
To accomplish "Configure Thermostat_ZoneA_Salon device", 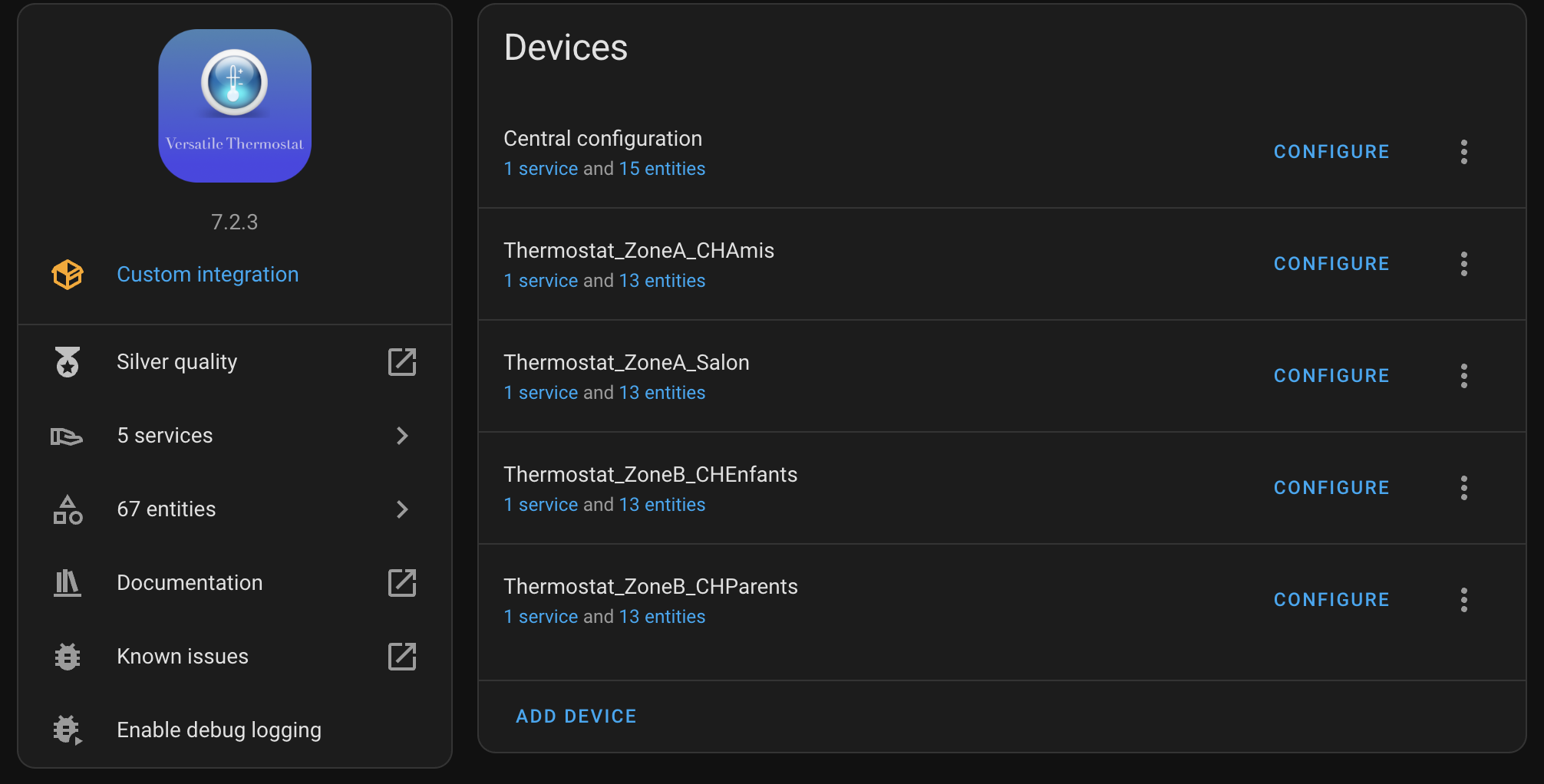I will (x=1331, y=376).
